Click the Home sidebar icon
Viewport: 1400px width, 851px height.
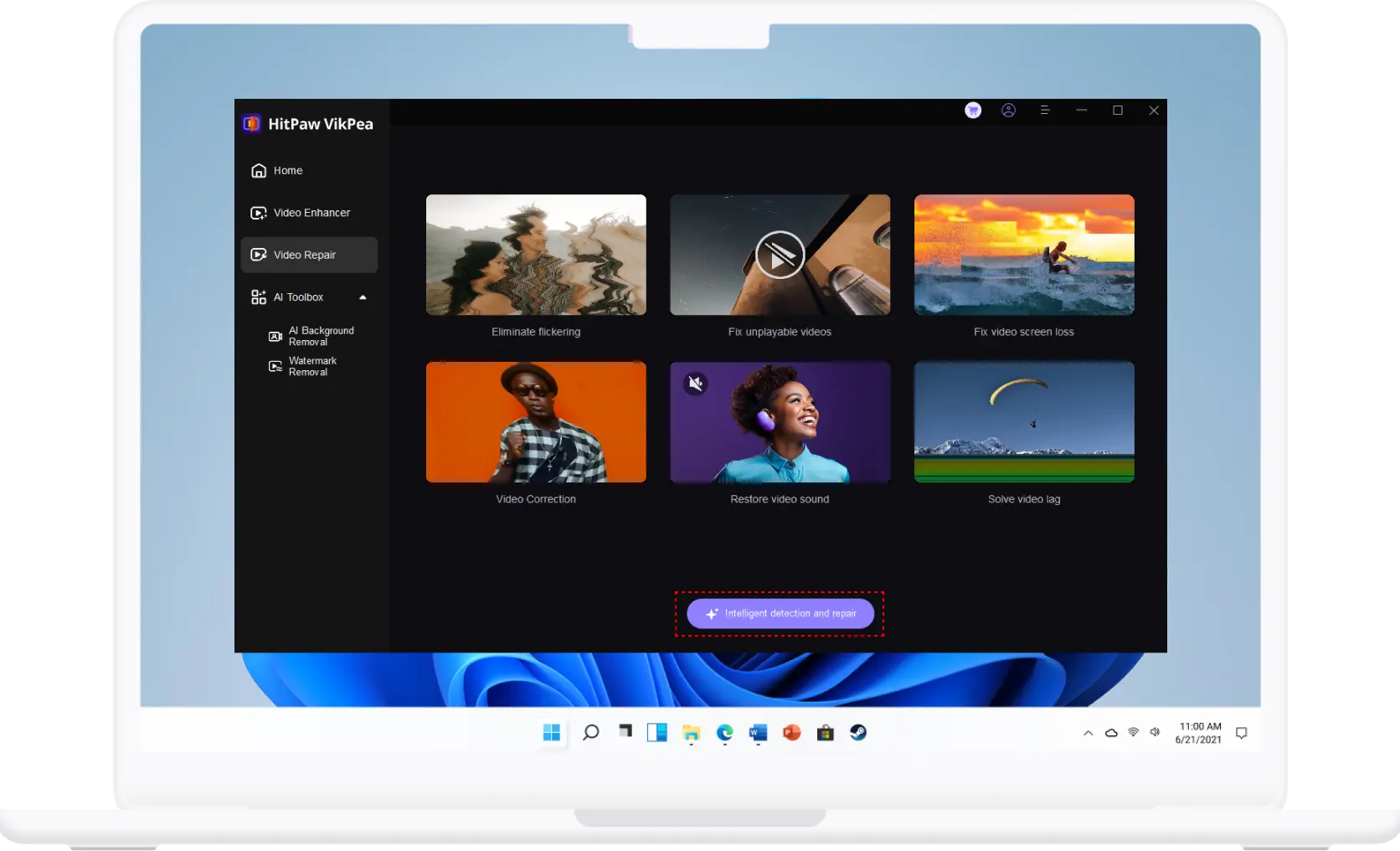pyautogui.click(x=259, y=171)
